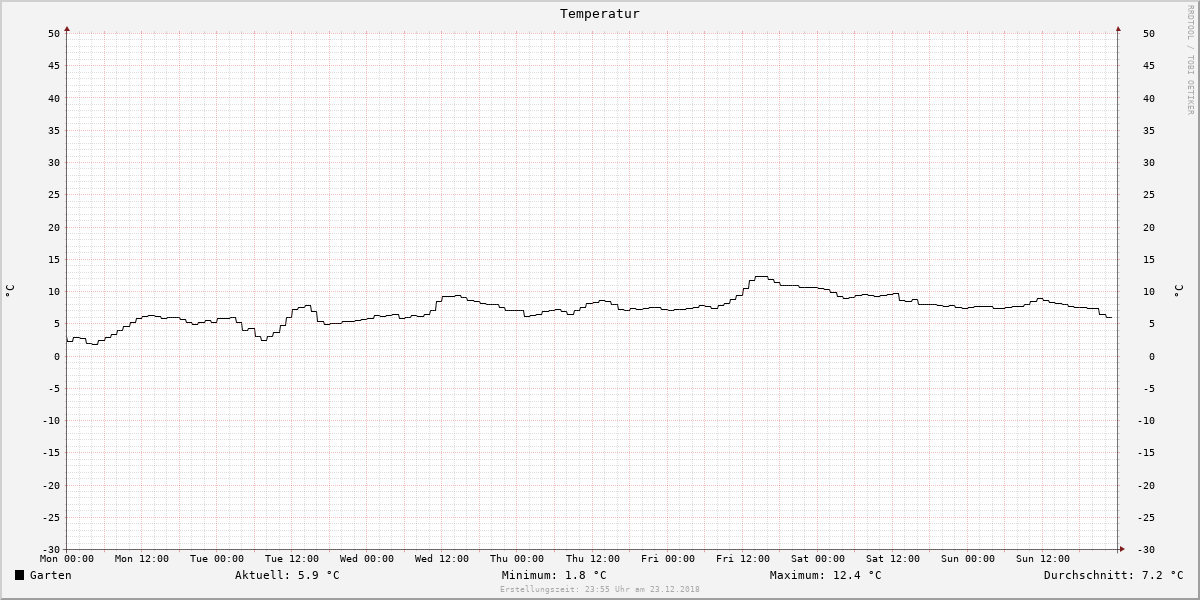This screenshot has width=1200, height=600.
Task: Select the "Sun 12:00" time axis label
Action: click(1043, 559)
